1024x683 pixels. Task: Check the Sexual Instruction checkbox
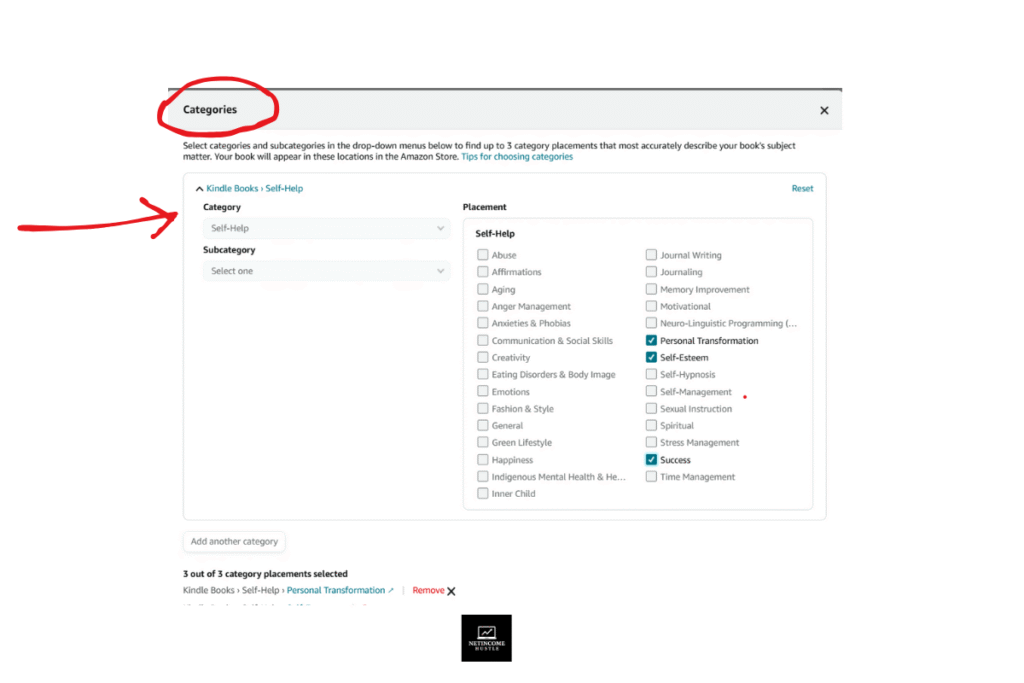pos(651,409)
